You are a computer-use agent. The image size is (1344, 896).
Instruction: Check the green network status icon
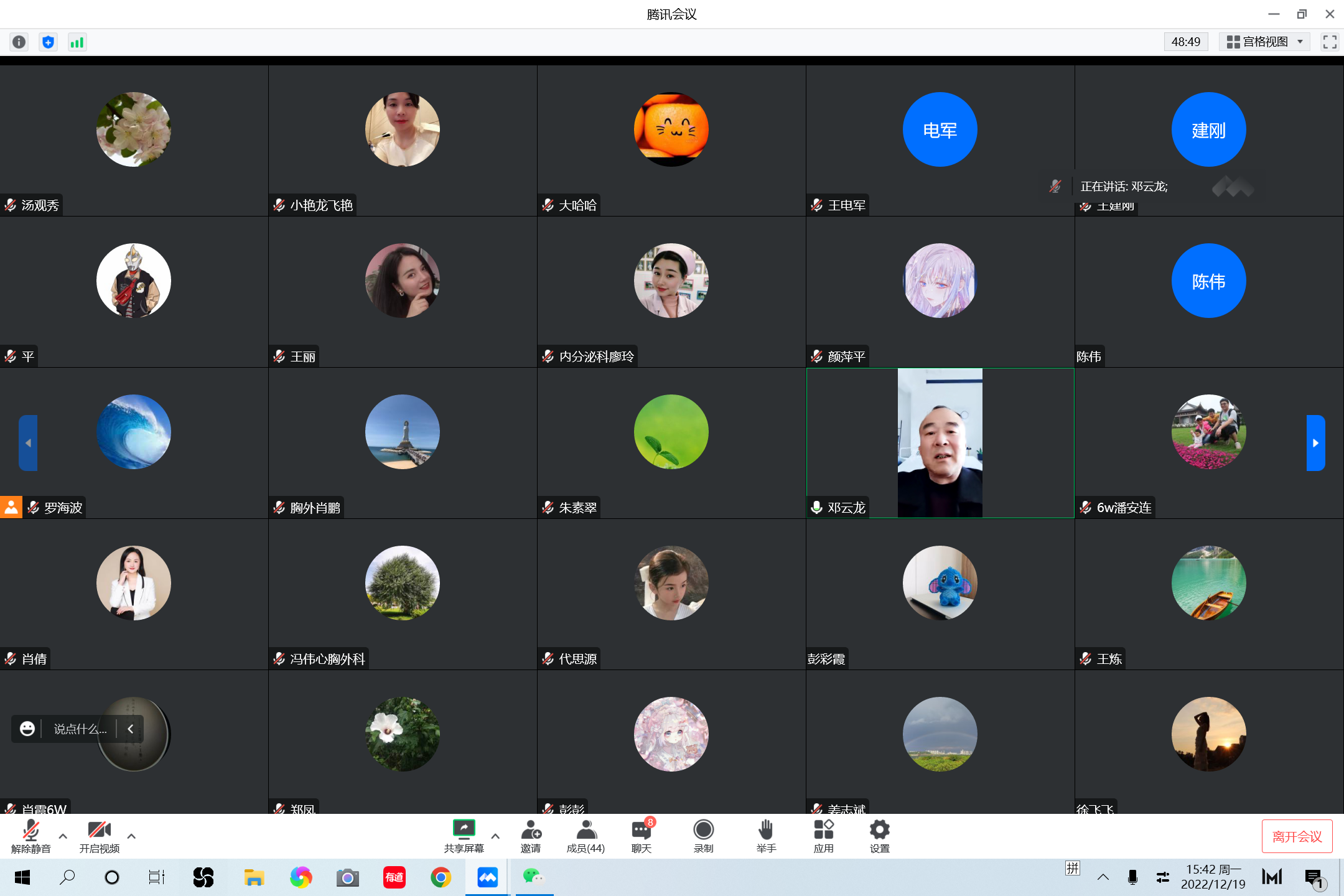click(x=77, y=42)
